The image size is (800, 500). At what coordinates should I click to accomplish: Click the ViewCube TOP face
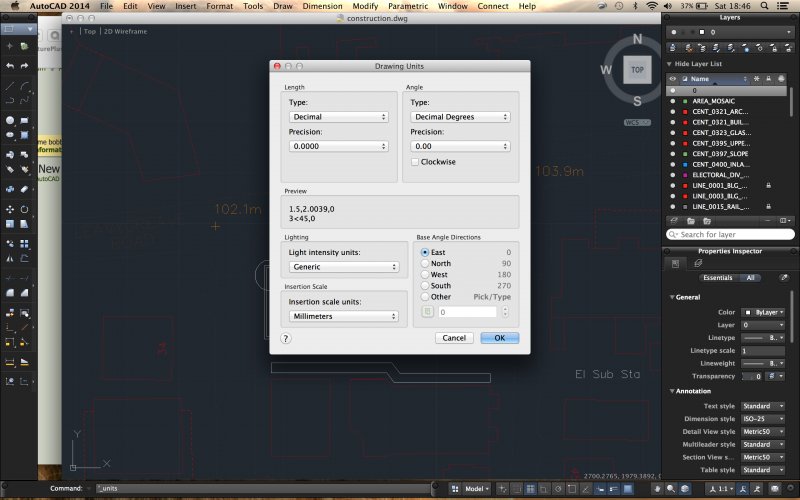coord(637,70)
